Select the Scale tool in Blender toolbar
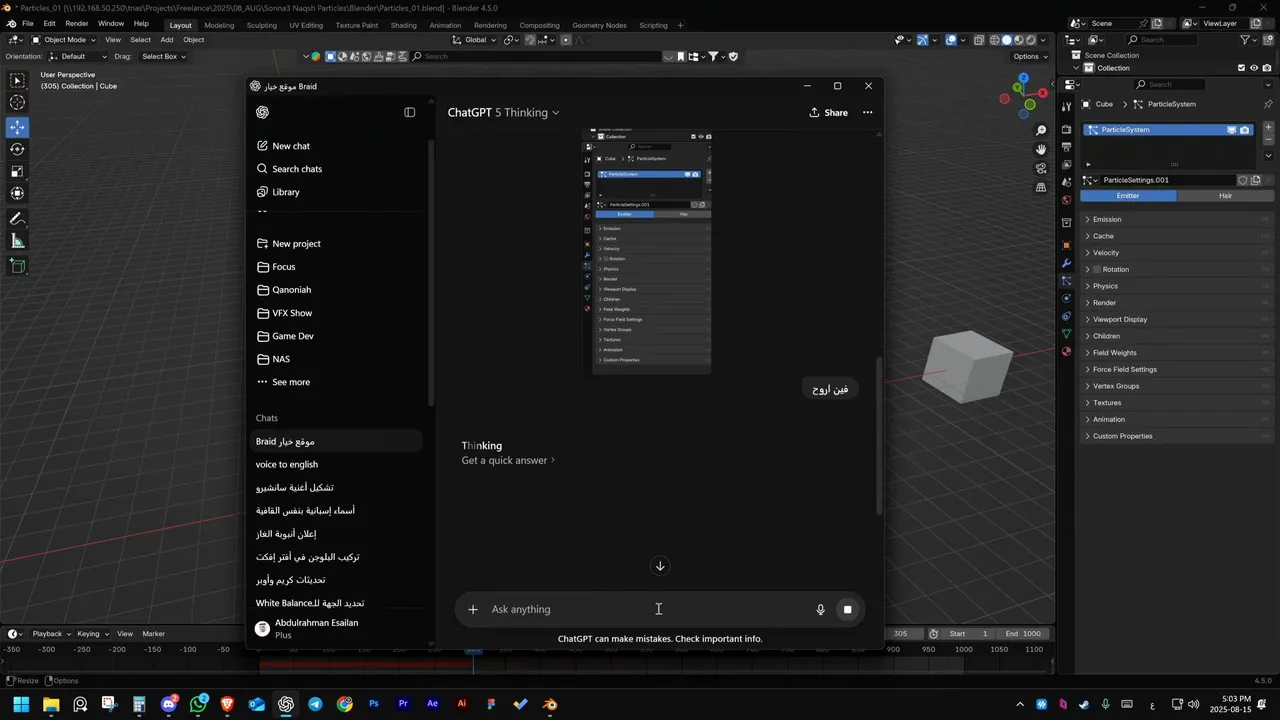This screenshot has height=720, width=1280. (x=18, y=171)
